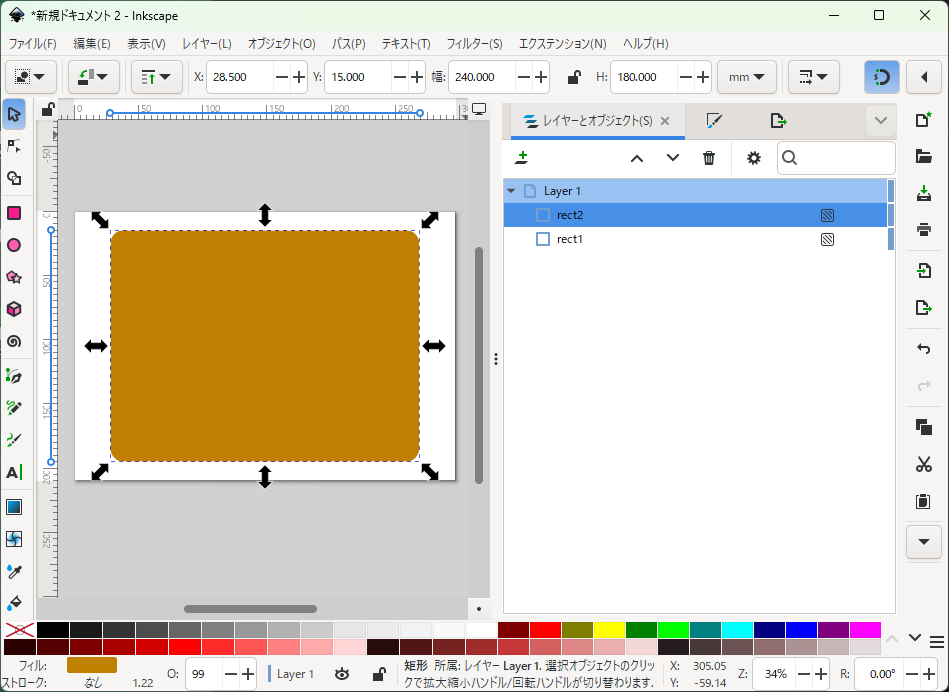Collapse the Layer 1 tree node
Viewport: 949px width, 692px height.
511,191
